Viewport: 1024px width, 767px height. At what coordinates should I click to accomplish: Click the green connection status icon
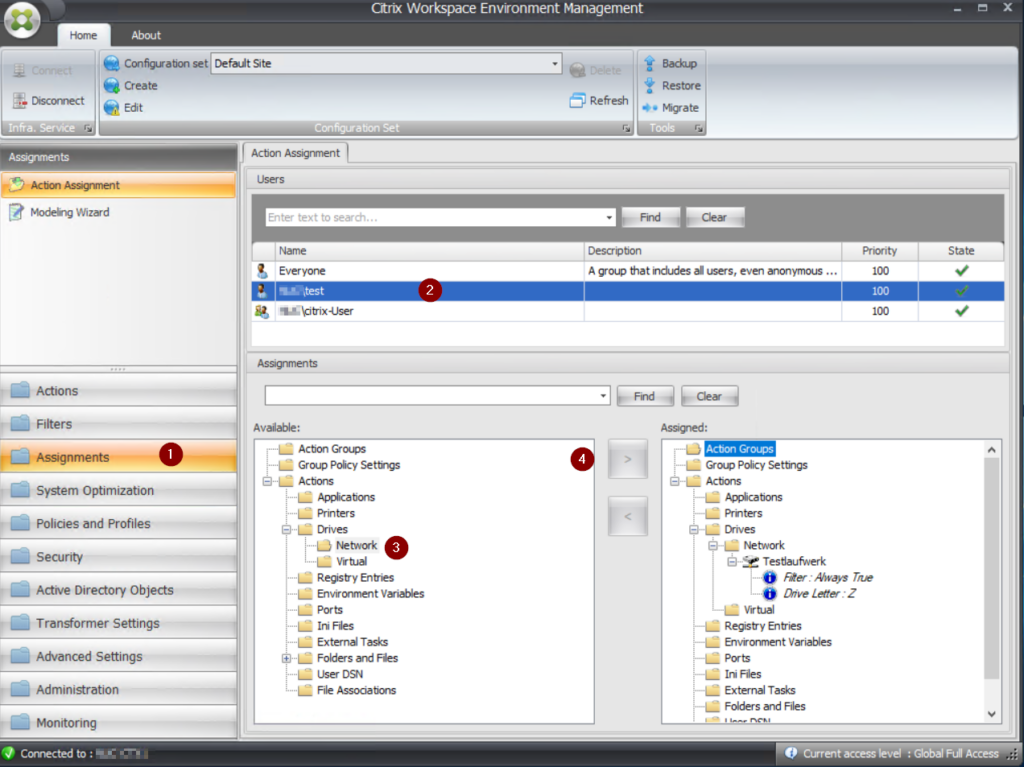(x=8, y=753)
